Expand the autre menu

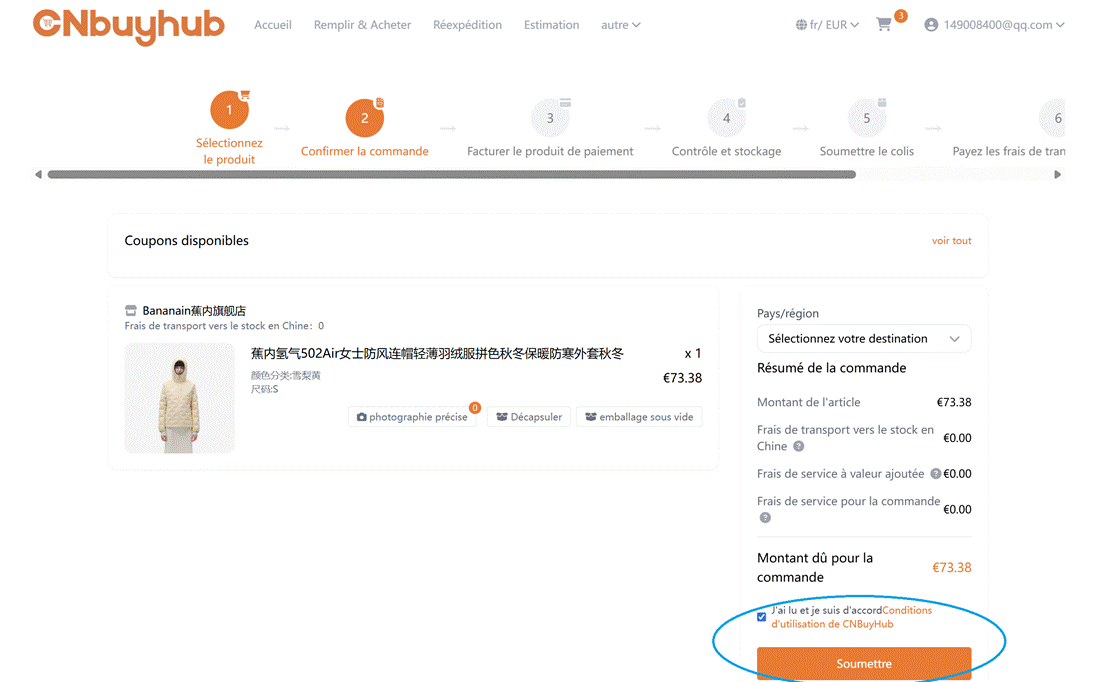pos(620,25)
